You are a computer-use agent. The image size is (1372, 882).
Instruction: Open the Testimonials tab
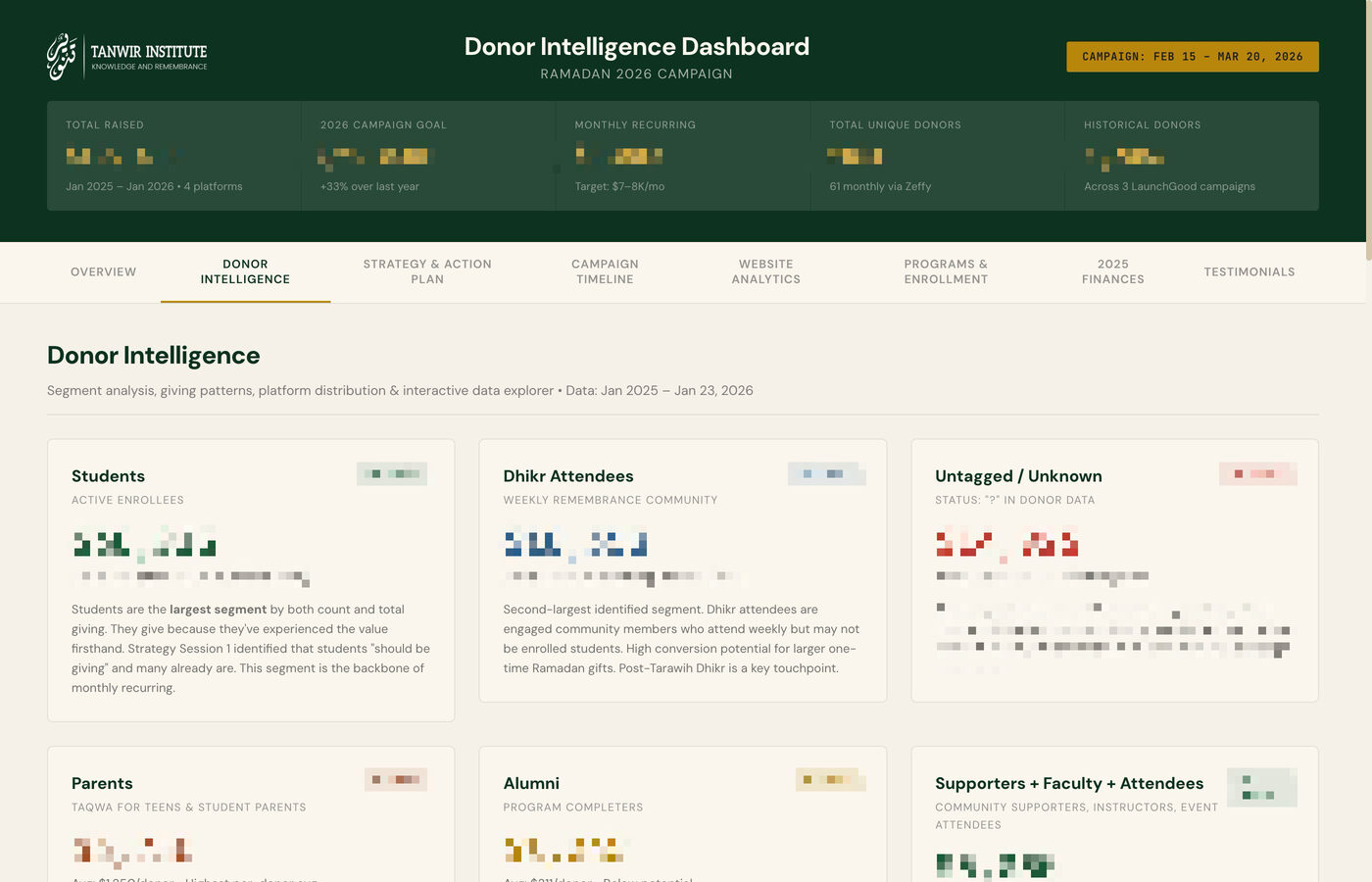pos(1249,271)
